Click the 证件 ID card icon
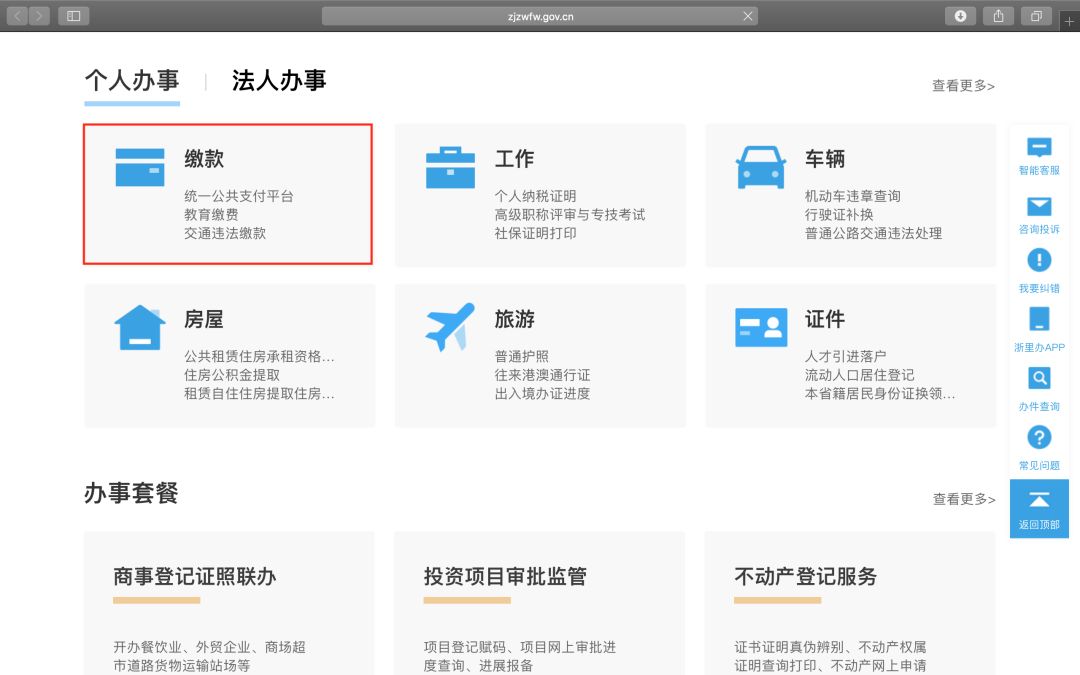This screenshot has width=1080, height=675. point(760,327)
